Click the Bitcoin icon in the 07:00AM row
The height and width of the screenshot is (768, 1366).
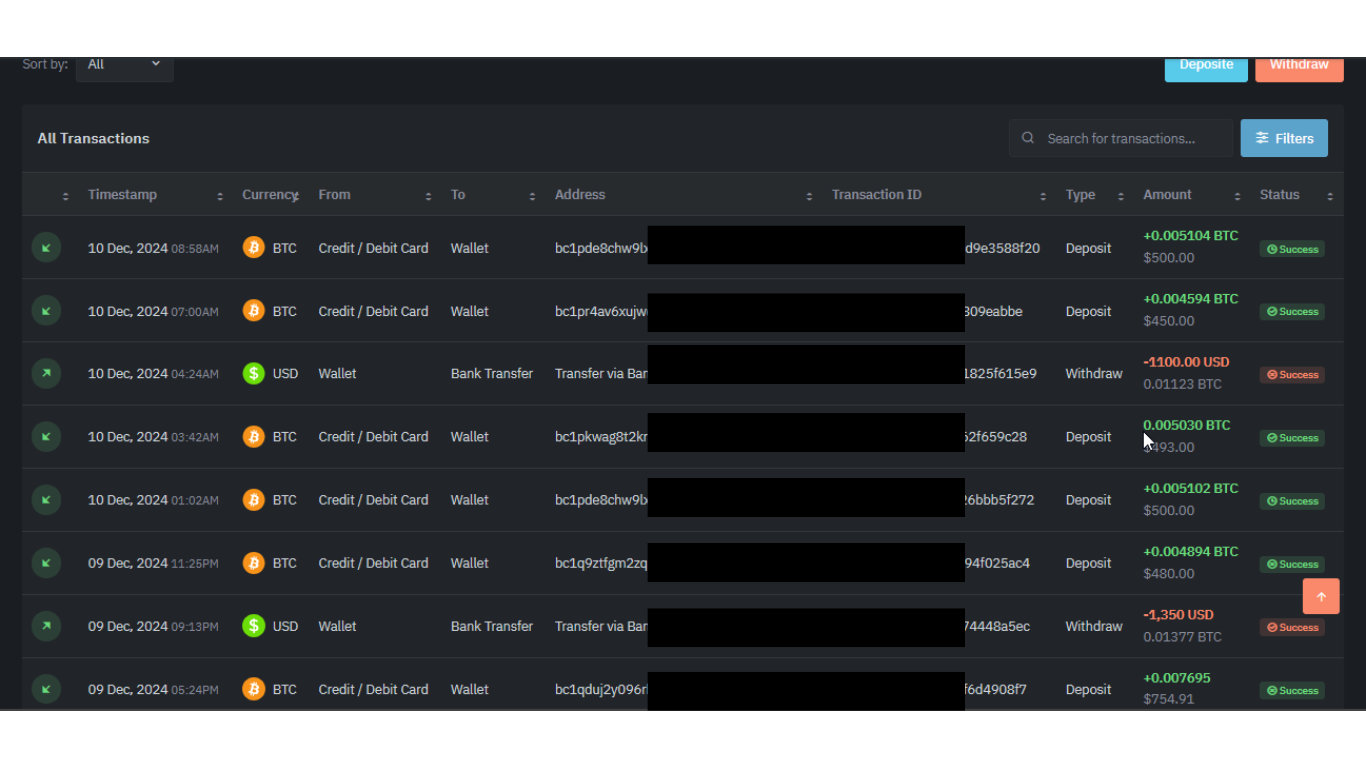click(x=254, y=311)
